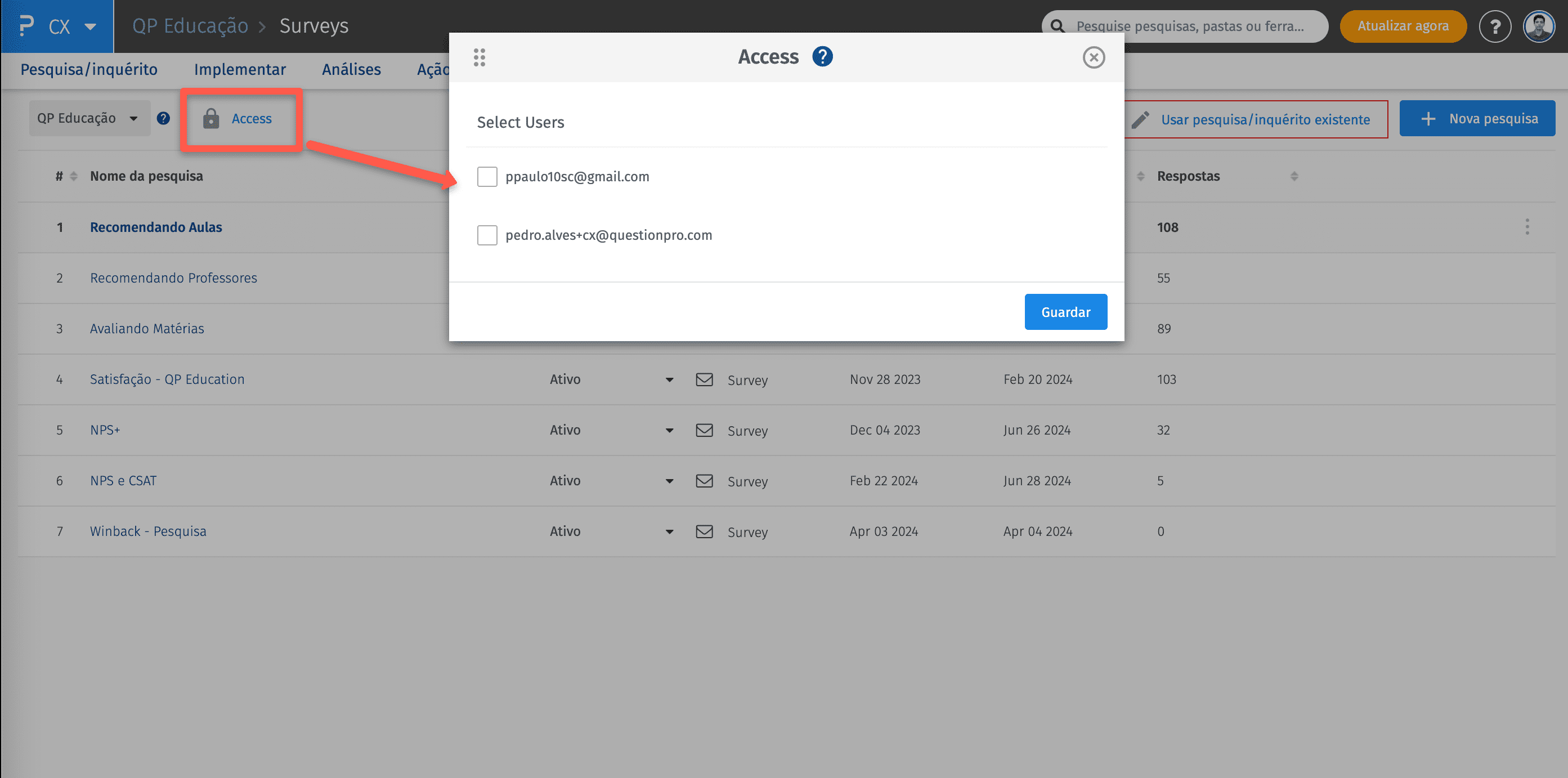
Task: Click into the Pesquise pesquisas search field
Action: click(1190, 26)
